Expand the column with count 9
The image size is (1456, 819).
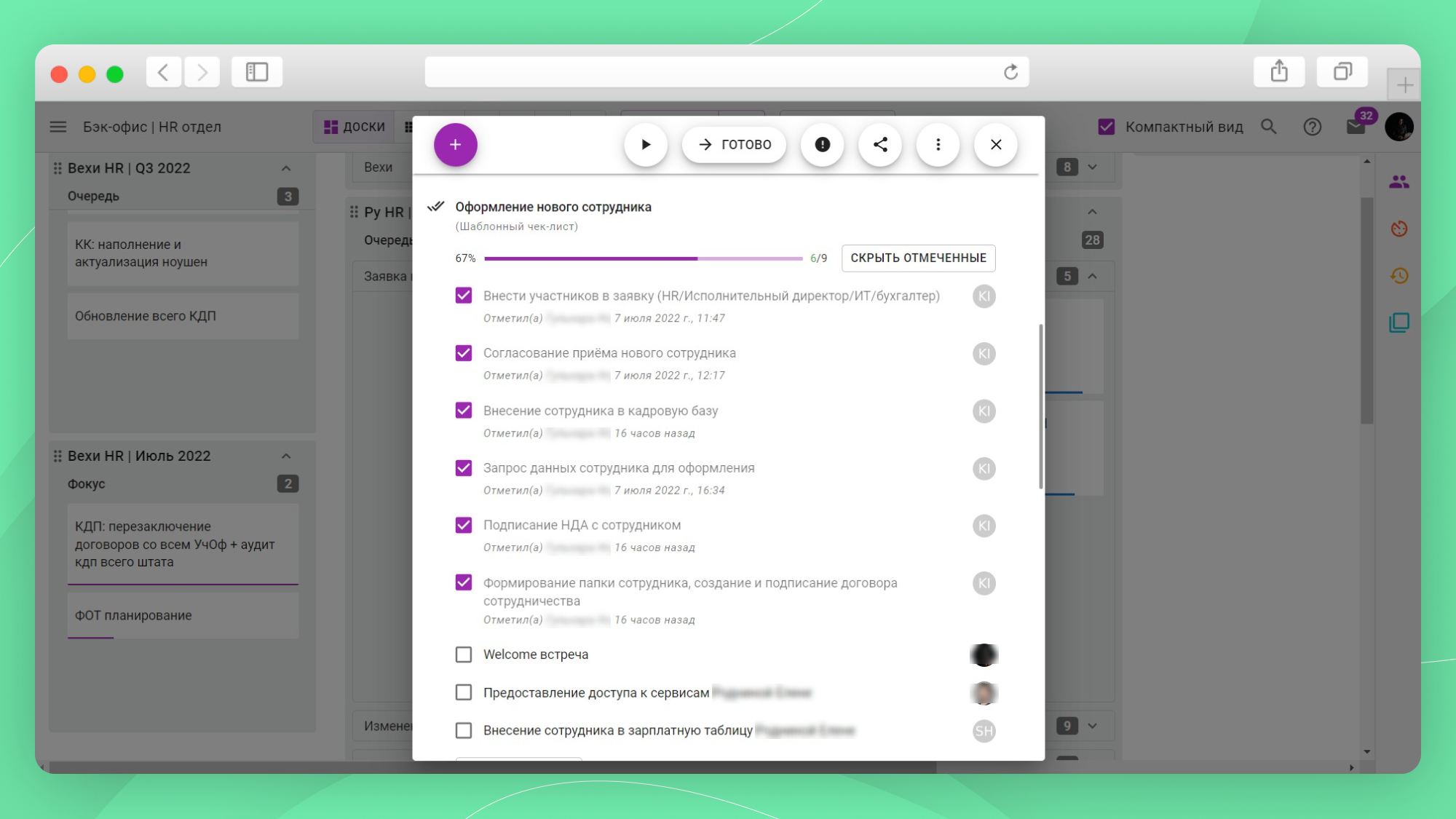(1092, 726)
